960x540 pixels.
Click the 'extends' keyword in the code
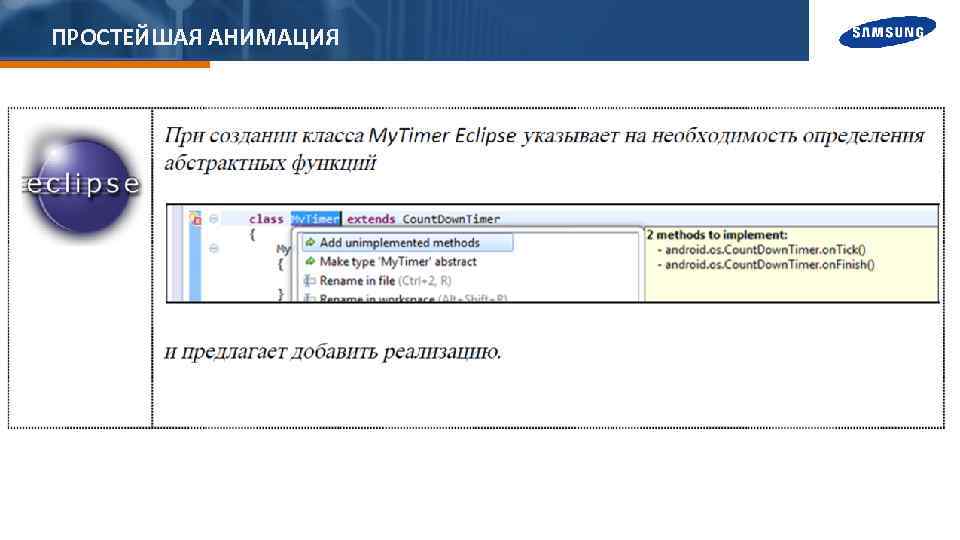point(371,219)
